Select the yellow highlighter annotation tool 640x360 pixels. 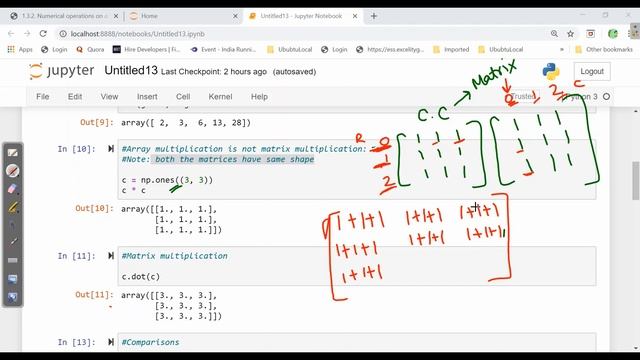pyautogui.click(x=13, y=207)
